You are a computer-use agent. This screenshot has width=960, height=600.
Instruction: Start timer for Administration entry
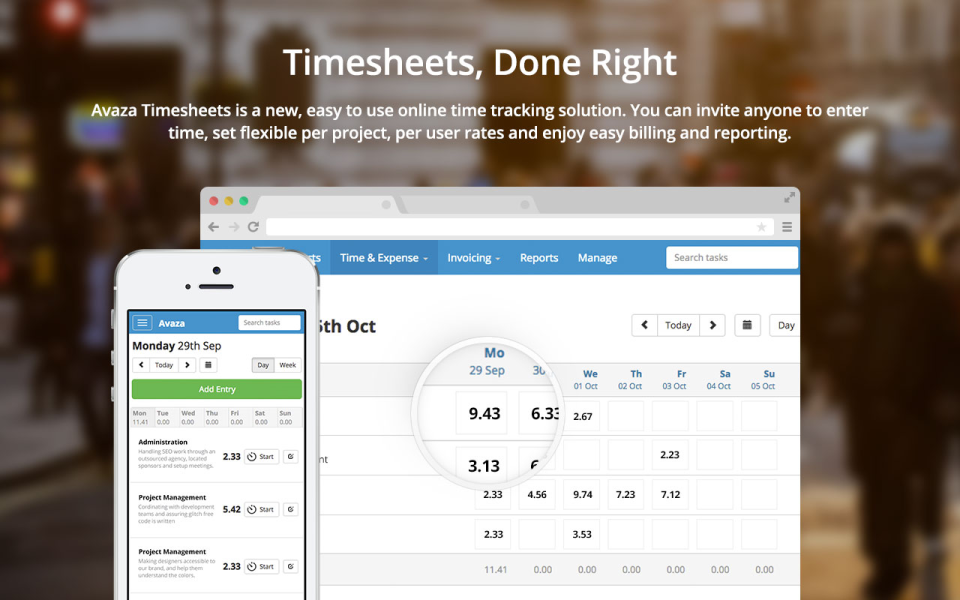[x=261, y=457]
